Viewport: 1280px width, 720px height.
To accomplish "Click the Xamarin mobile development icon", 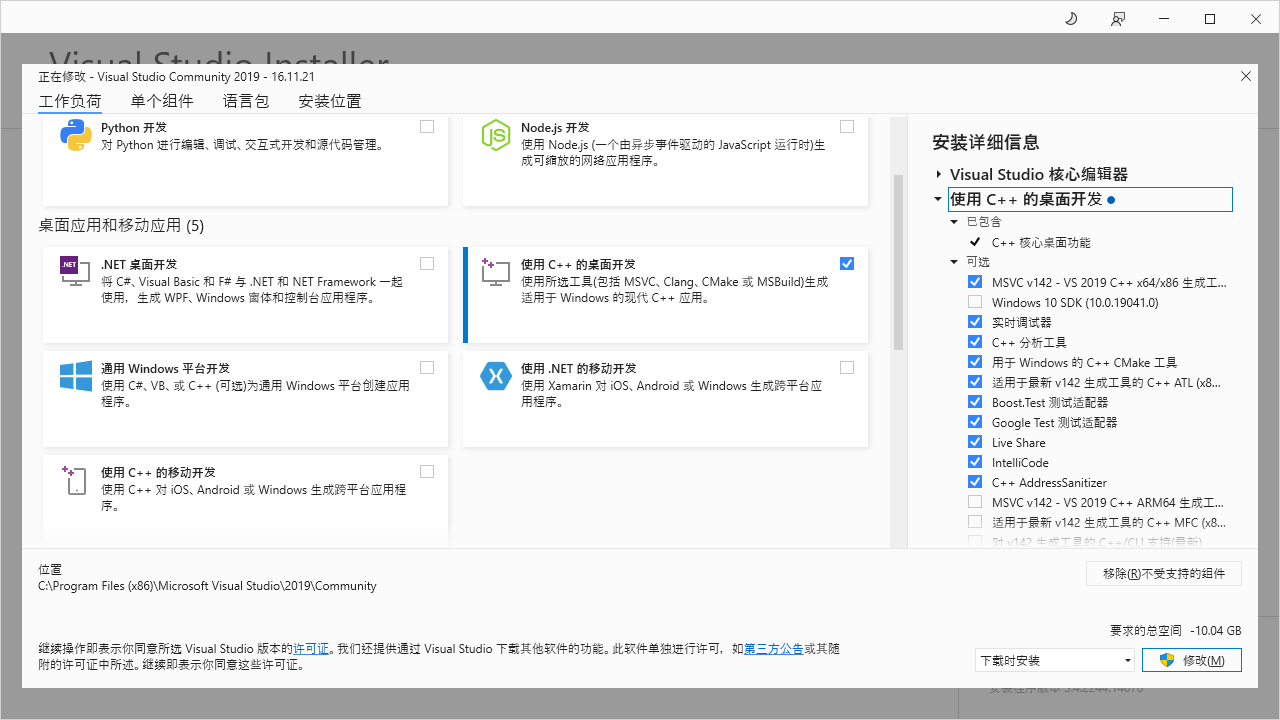I will 496,376.
